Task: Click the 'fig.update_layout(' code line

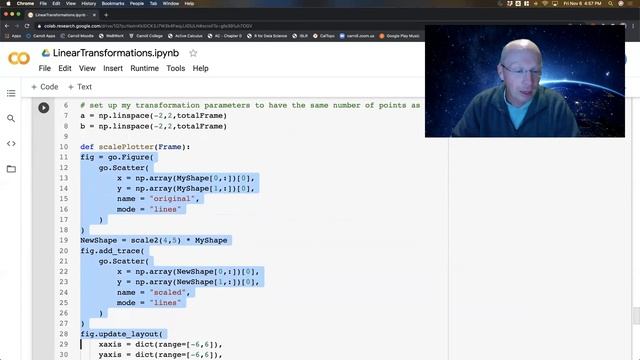Action: 122,334
